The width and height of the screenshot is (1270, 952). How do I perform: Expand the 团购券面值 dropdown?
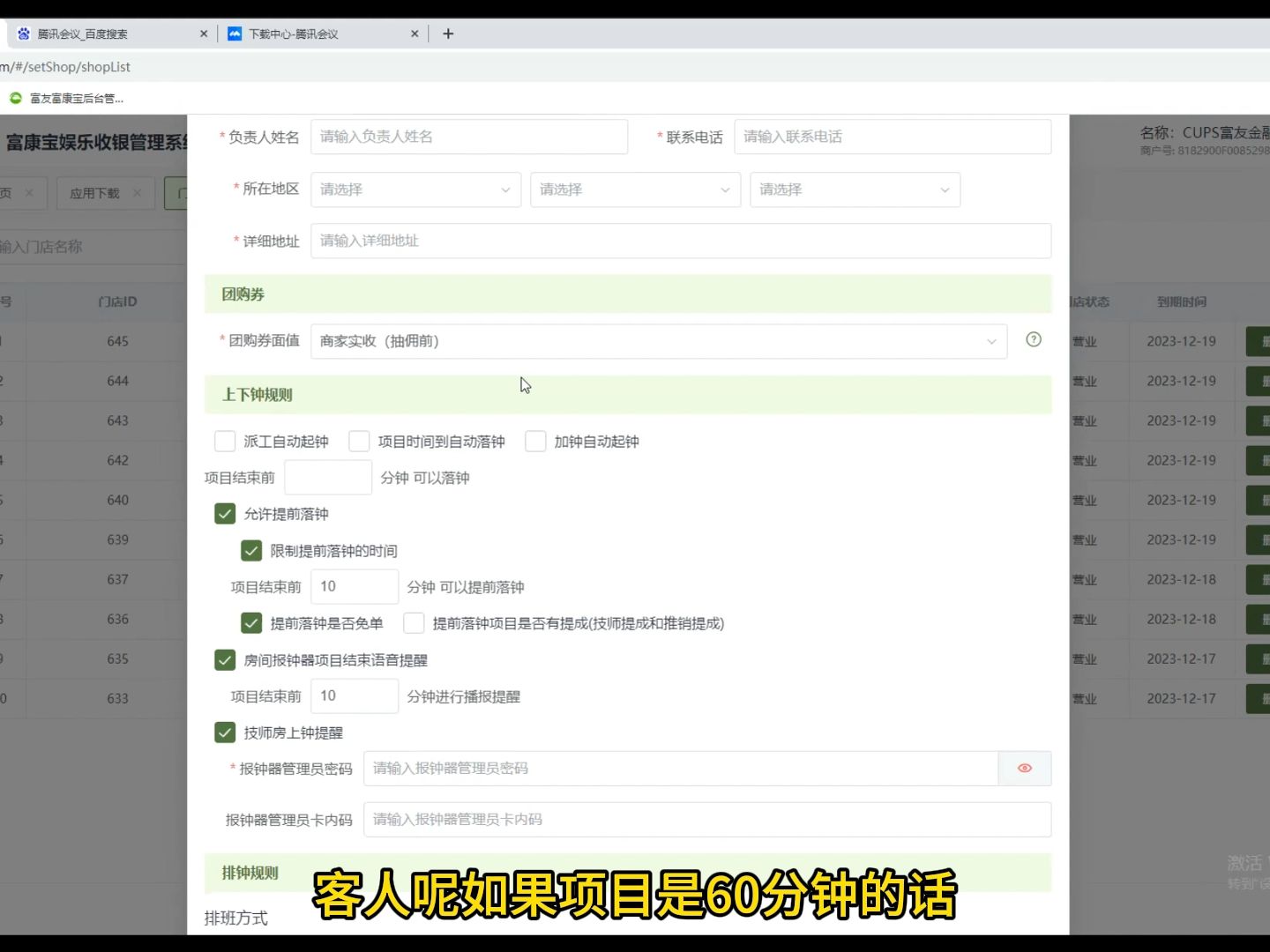pos(659,341)
